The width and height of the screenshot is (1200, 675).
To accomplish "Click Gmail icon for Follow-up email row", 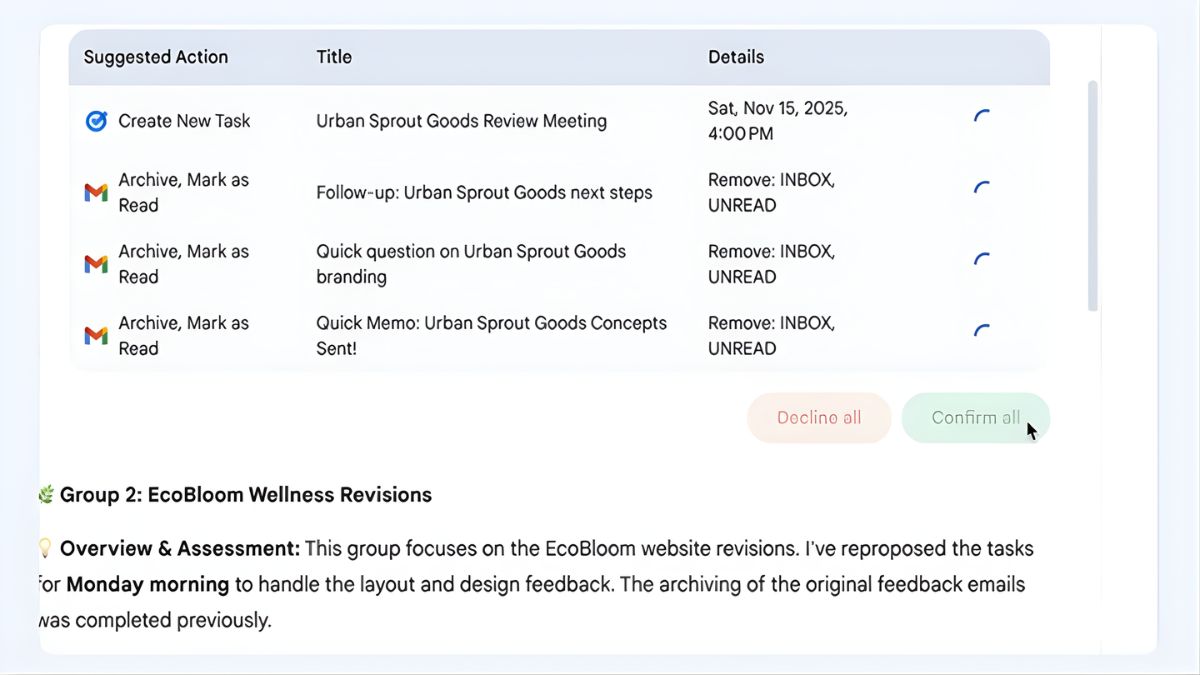I will tap(96, 193).
